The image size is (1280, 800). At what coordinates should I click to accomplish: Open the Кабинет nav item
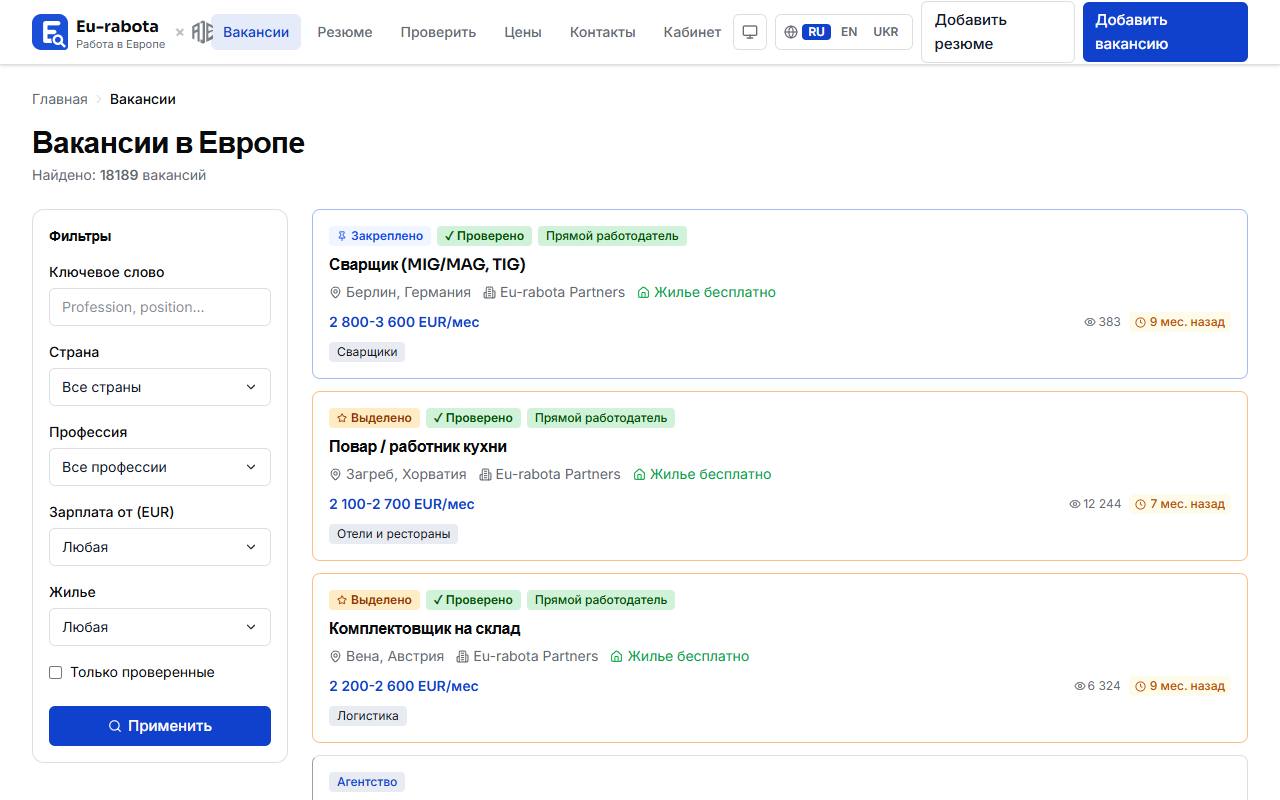[x=692, y=32]
